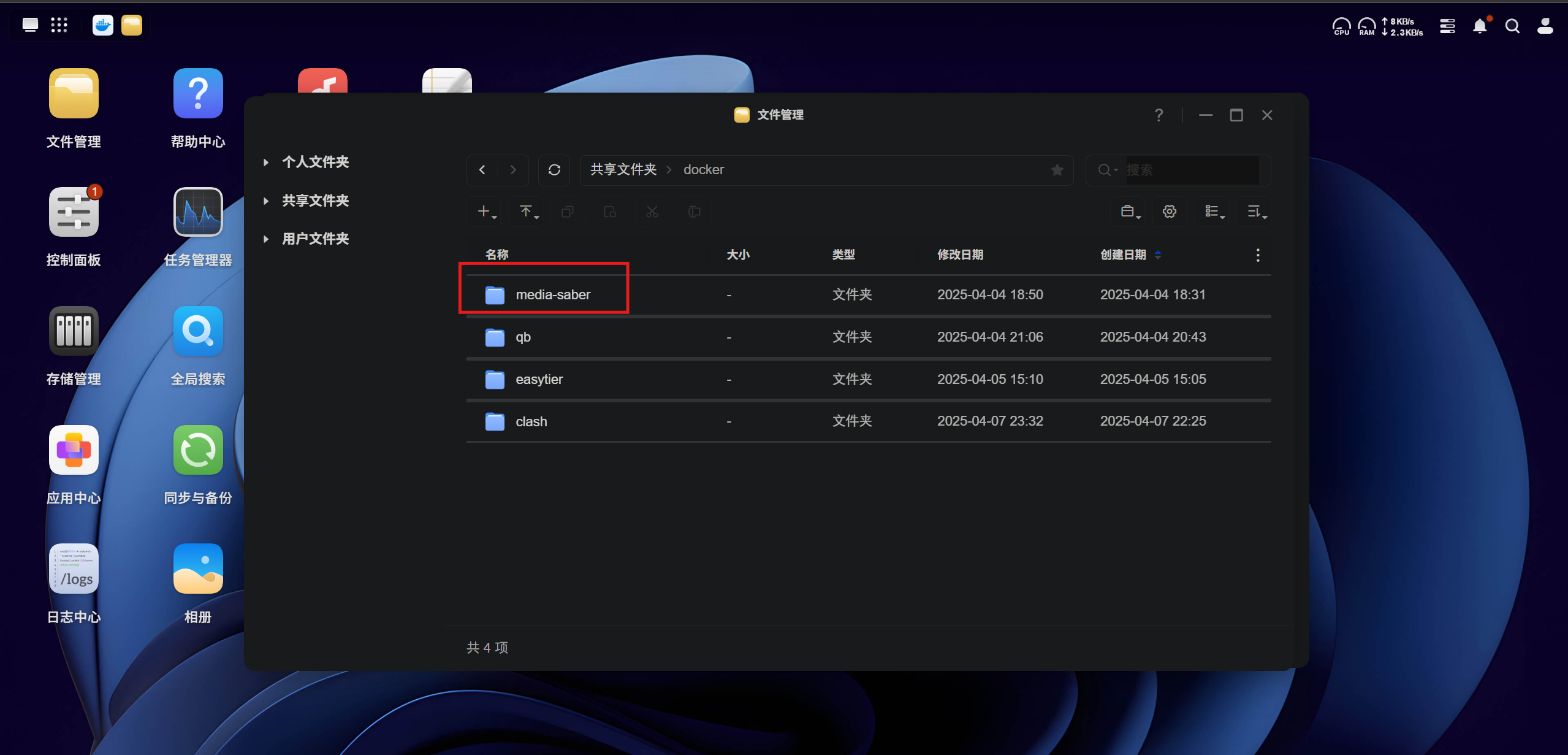The width and height of the screenshot is (1568, 755).
Task: Open the 日志中心 desktop icon
Action: coord(74,569)
